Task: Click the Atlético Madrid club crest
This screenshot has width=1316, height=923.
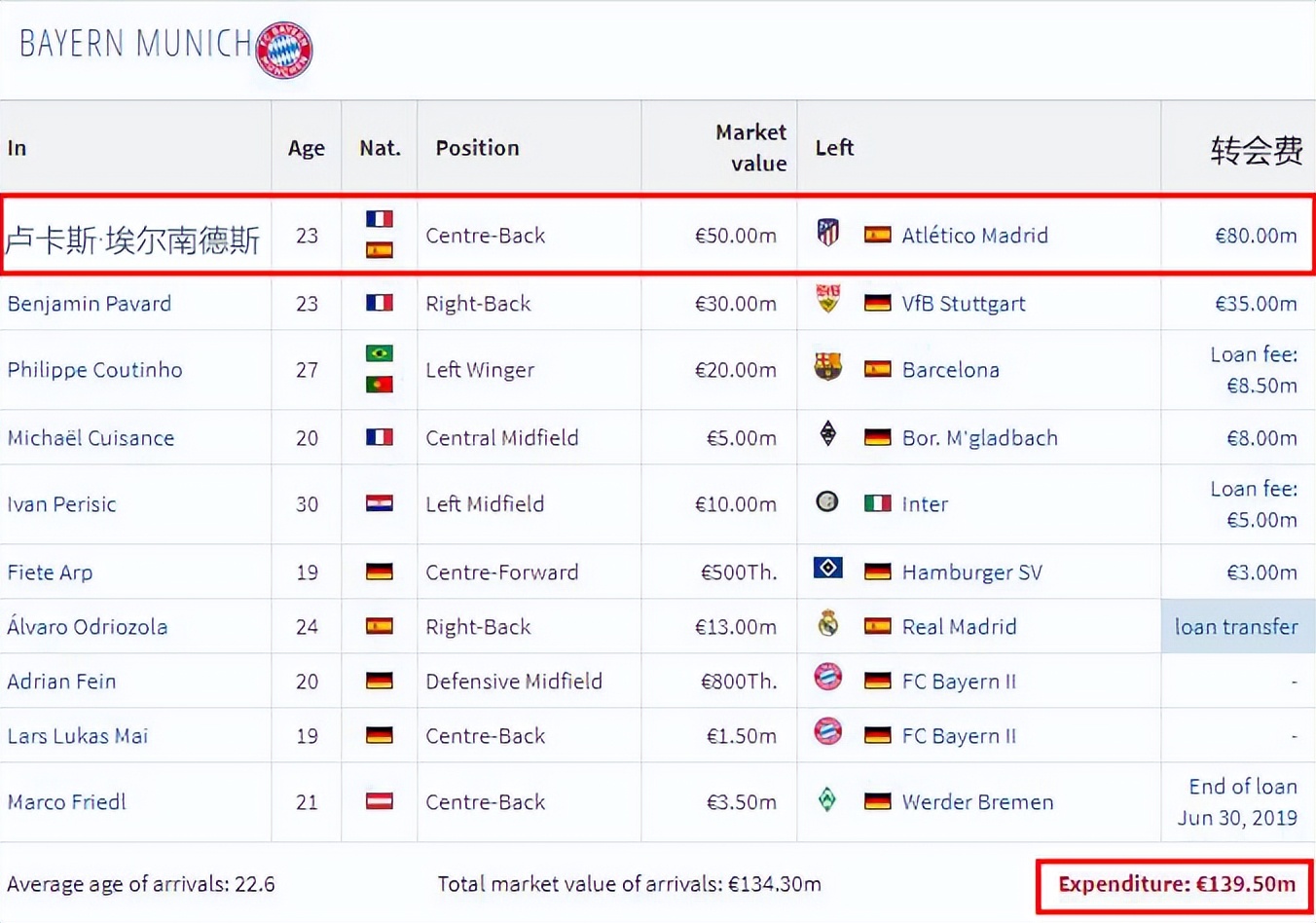Action: point(827,233)
